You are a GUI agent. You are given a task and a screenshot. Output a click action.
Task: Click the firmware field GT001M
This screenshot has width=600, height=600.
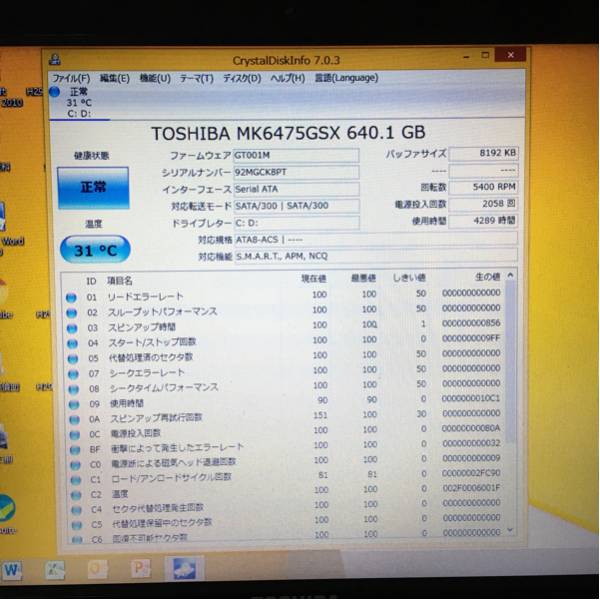[296, 155]
